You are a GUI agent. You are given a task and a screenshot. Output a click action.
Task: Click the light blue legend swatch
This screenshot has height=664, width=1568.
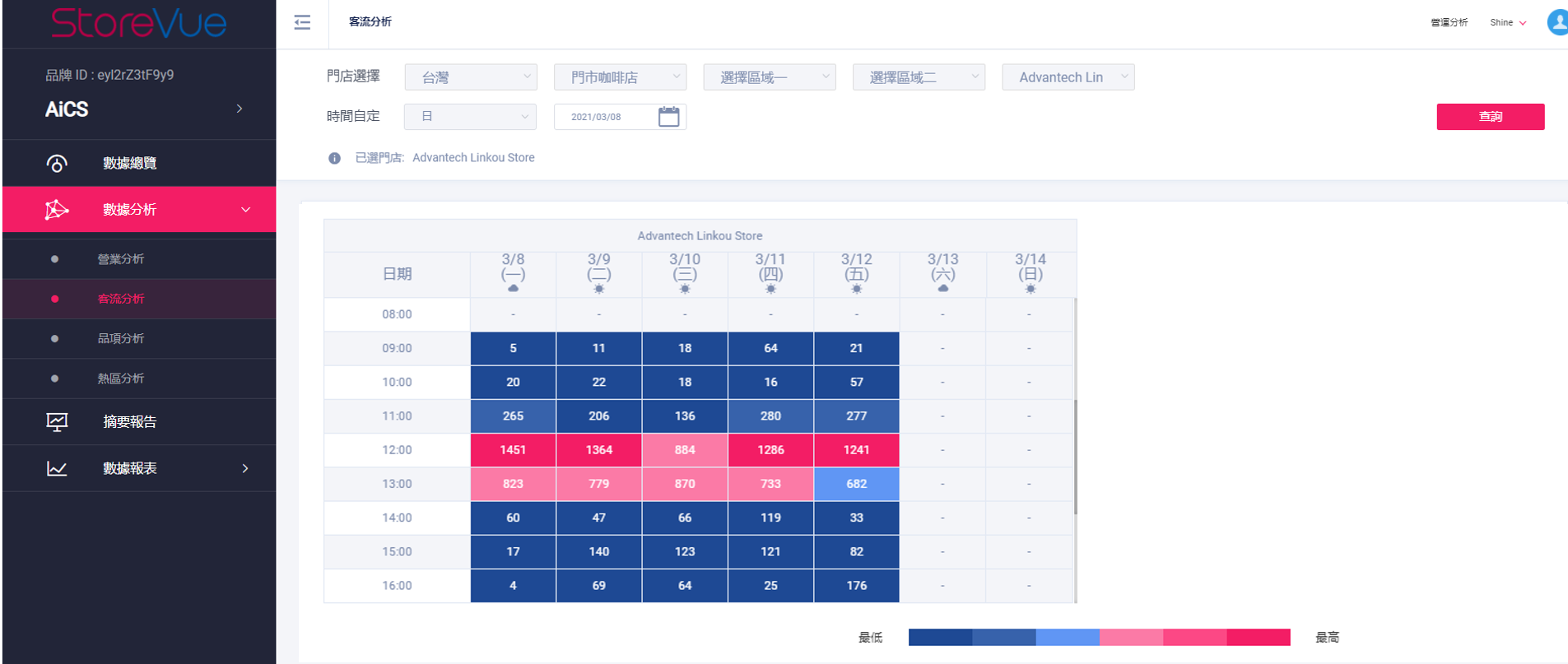click(x=1068, y=637)
